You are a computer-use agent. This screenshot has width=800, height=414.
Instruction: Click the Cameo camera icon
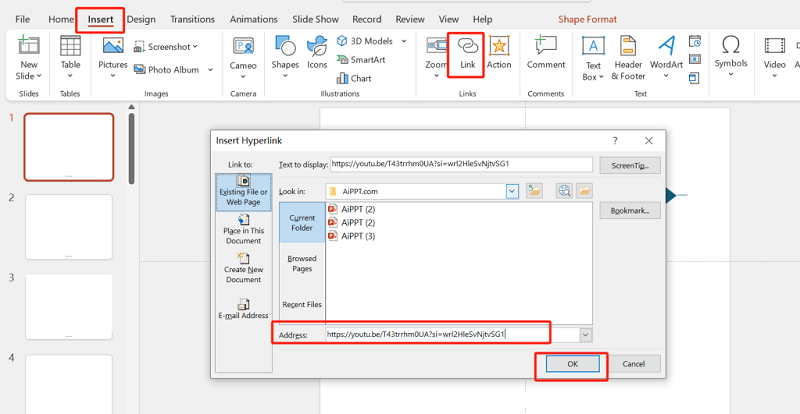[x=243, y=53]
